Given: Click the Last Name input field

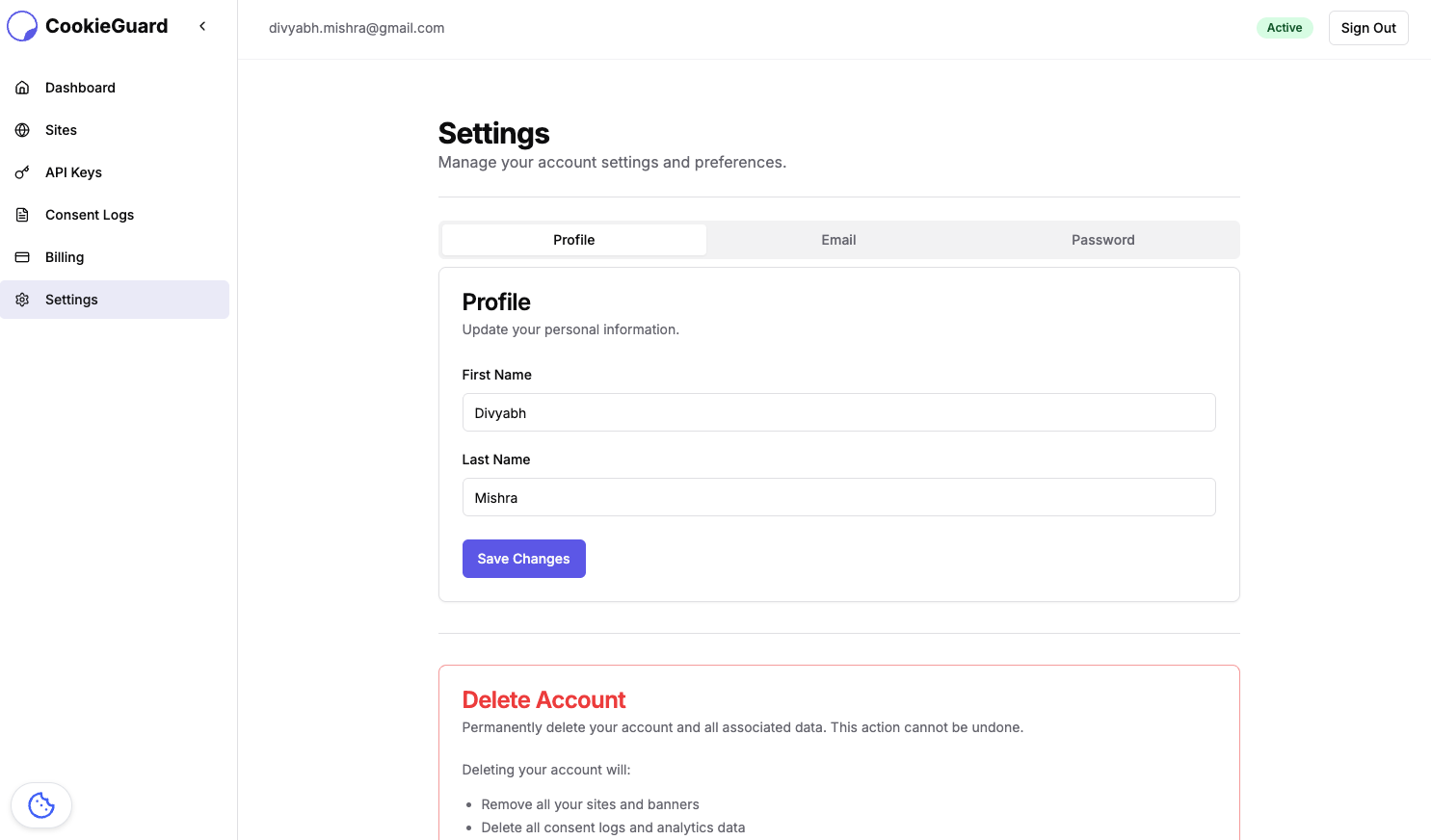Looking at the screenshot, I should click(x=838, y=497).
